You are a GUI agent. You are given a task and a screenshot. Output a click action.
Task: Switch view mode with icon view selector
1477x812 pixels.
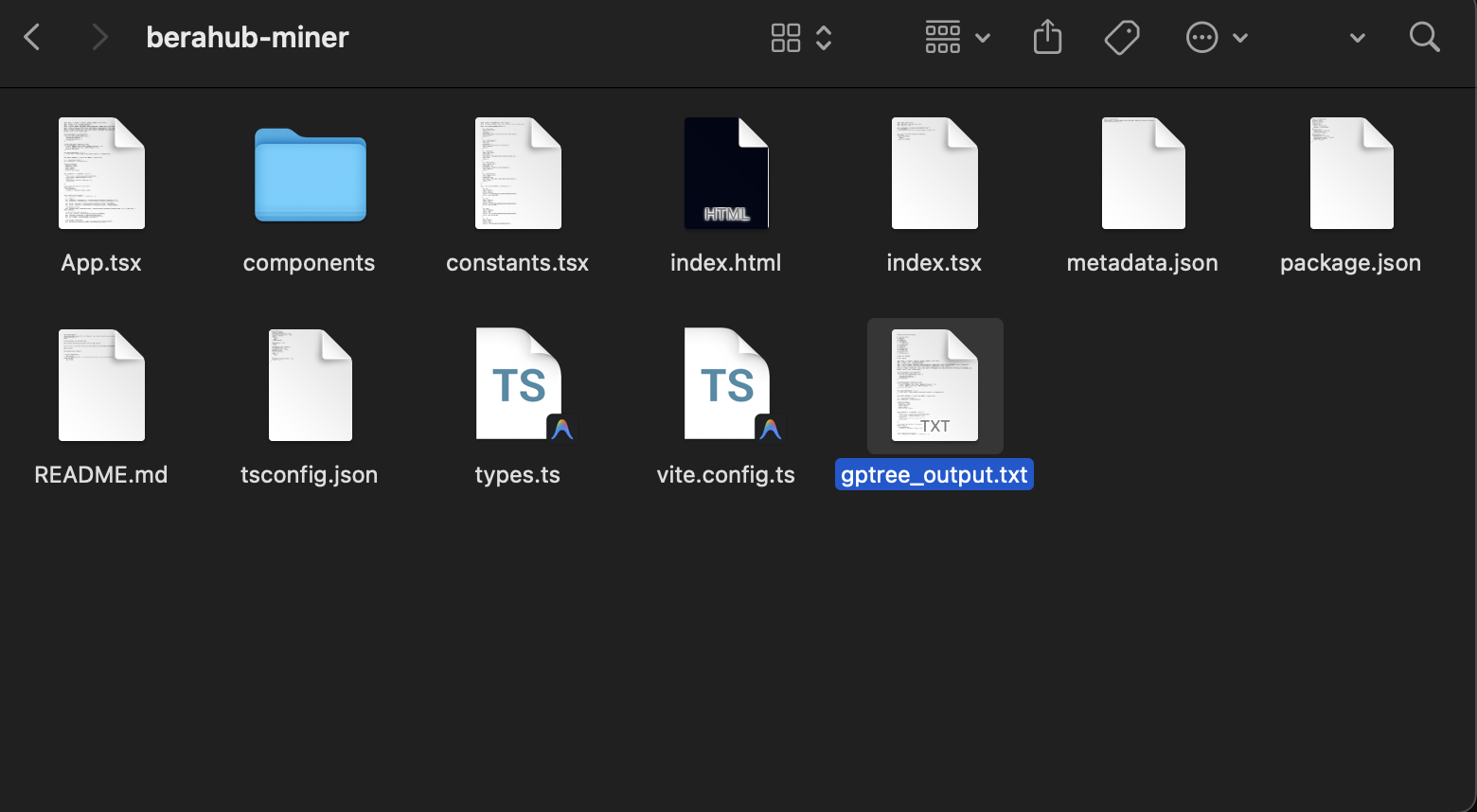[x=800, y=38]
